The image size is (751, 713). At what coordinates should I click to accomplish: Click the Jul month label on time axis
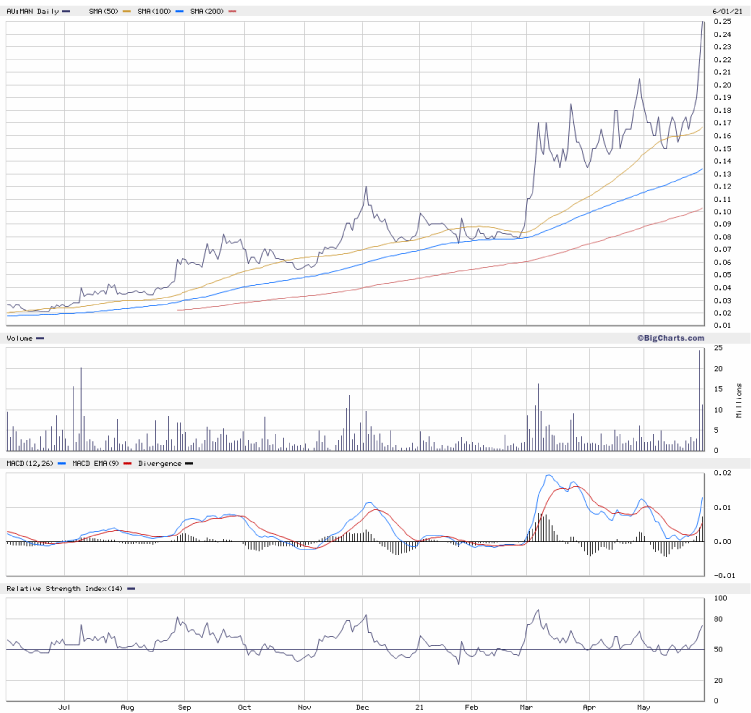coord(63,705)
